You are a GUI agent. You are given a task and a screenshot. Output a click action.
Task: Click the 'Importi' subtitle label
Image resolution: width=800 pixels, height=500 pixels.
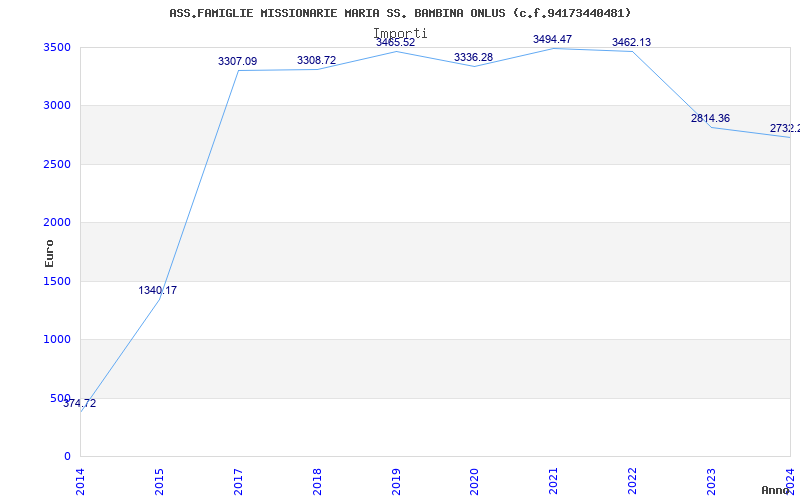coord(400,34)
